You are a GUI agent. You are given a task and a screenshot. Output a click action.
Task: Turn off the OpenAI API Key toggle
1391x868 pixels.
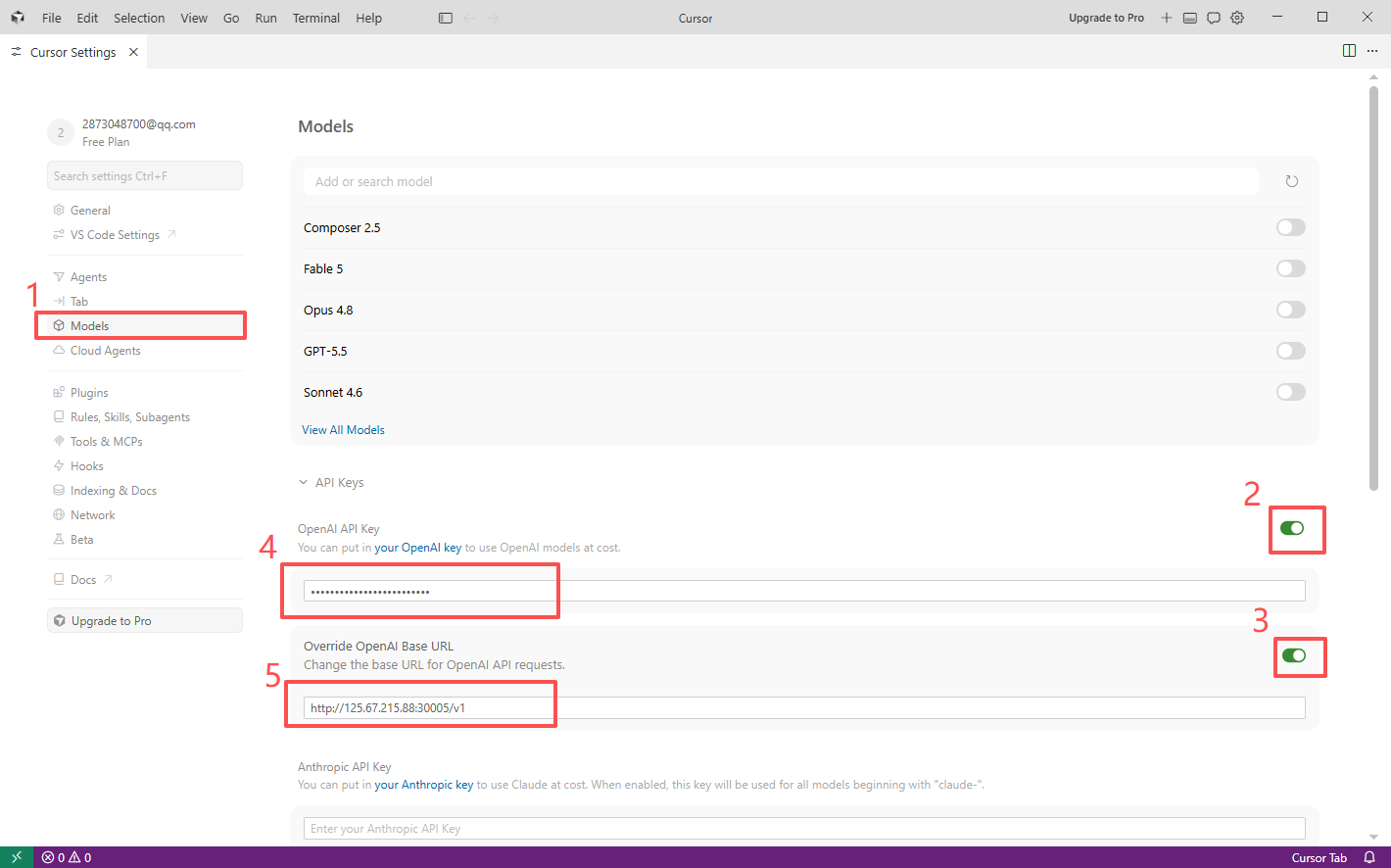(1292, 528)
